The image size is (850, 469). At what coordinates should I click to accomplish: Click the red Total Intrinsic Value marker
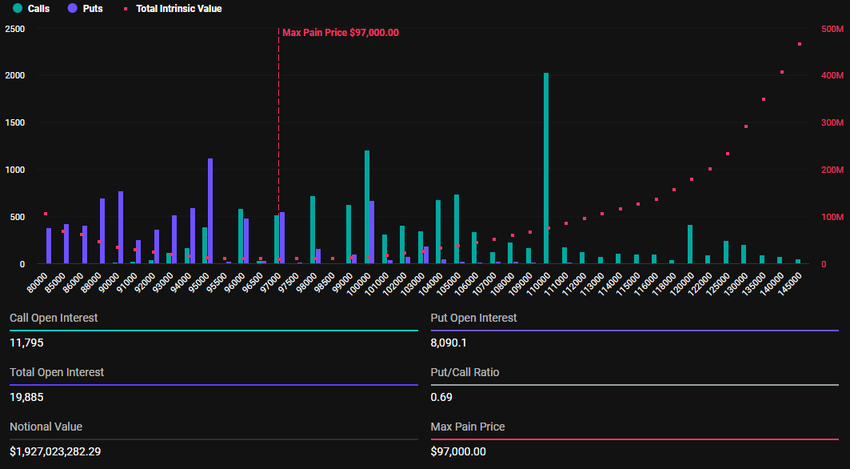[124, 8]
